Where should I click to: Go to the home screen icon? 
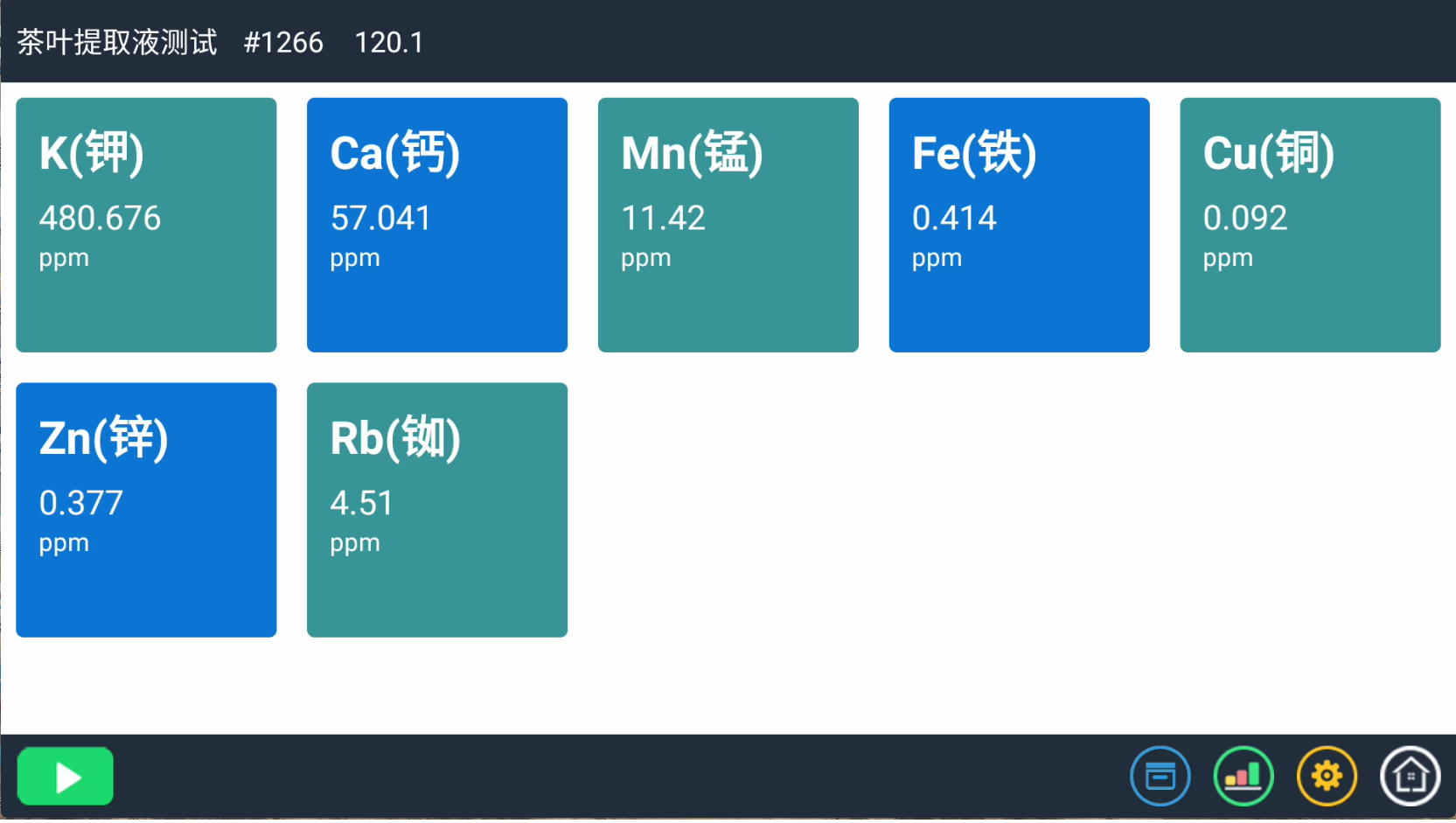1410,776
